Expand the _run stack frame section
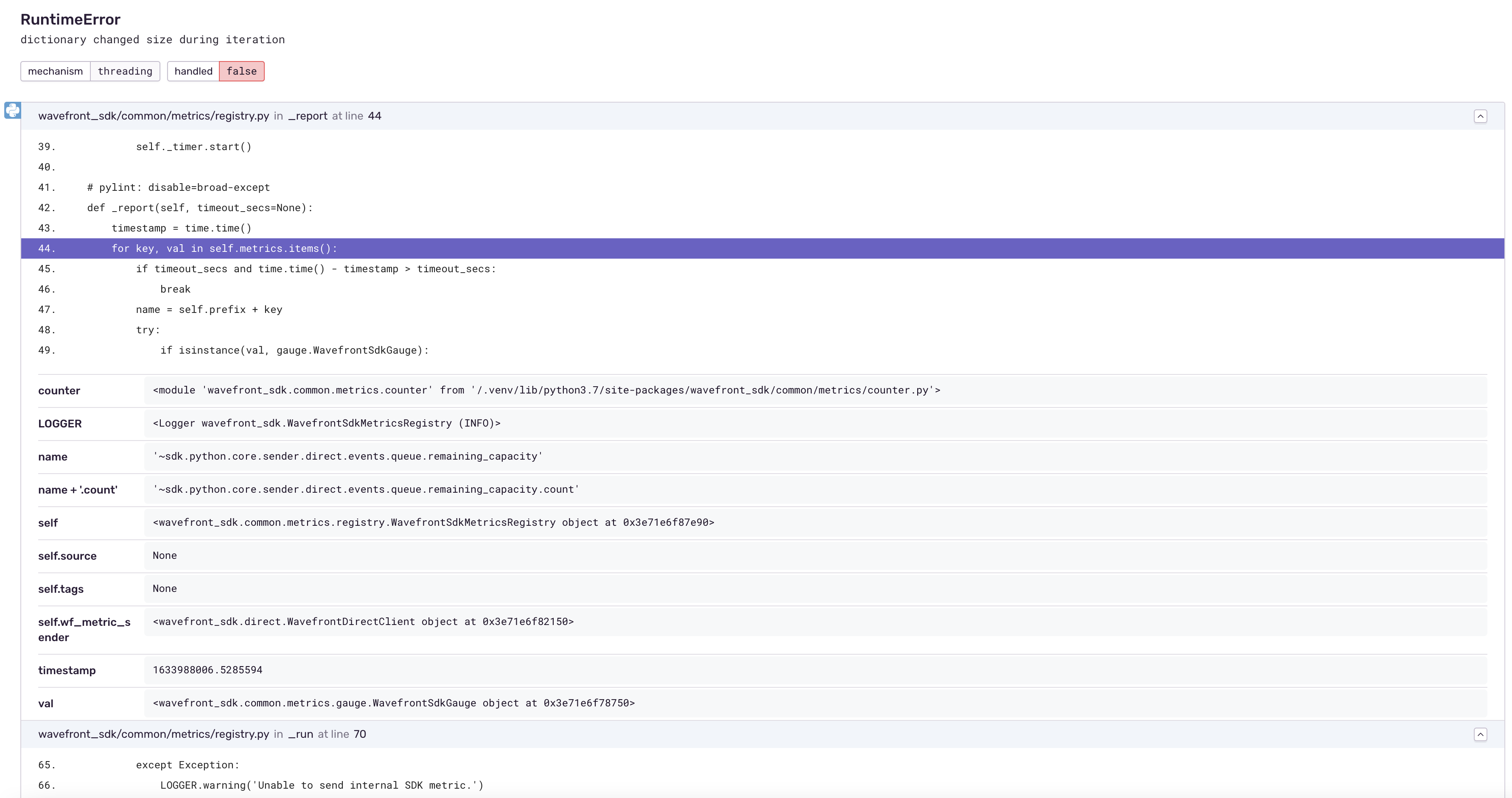1512x798 pixels. [1481, 734]
